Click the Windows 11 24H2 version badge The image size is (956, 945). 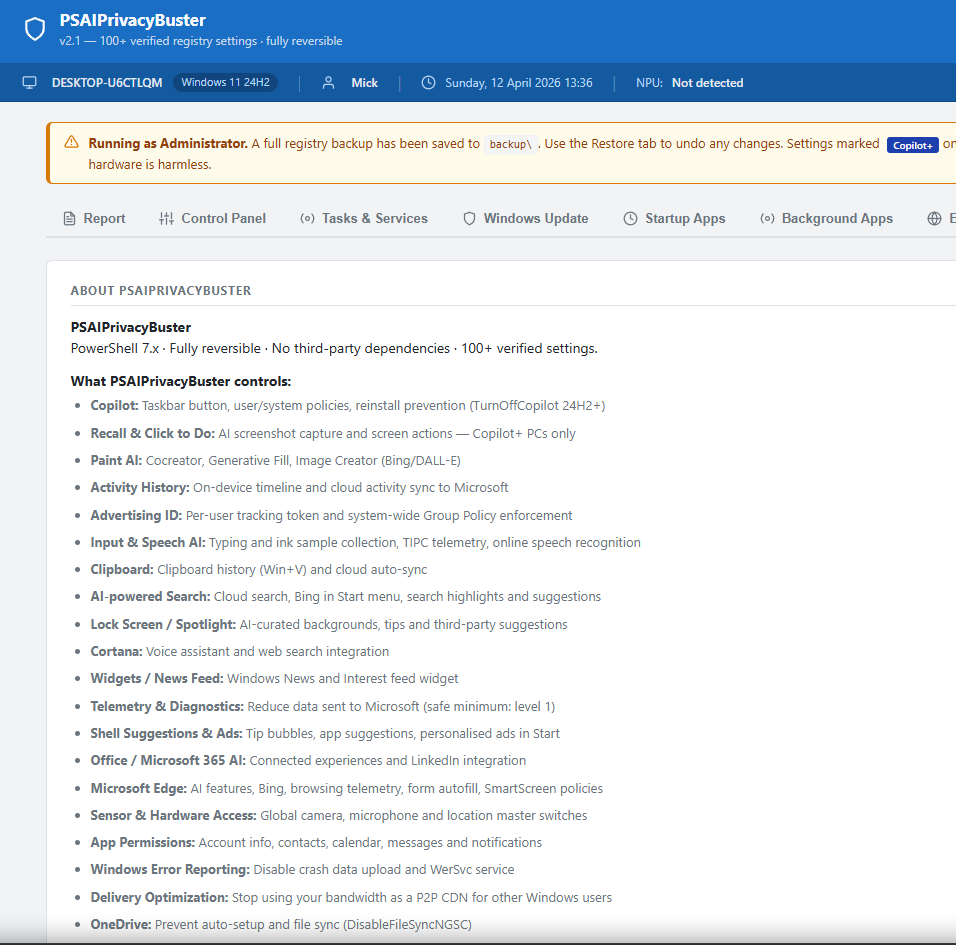[224, 83]
